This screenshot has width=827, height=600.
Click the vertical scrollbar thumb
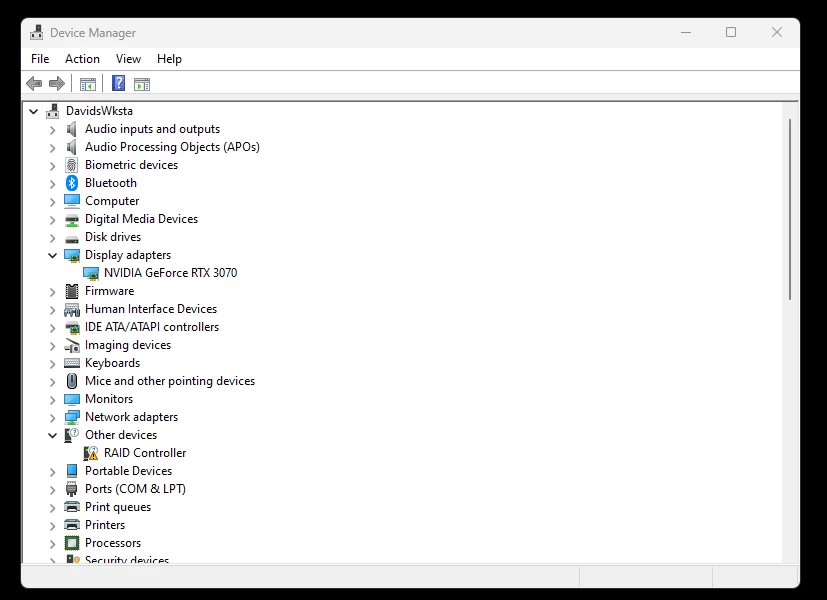pyautogui.click(x=790, y=209)
